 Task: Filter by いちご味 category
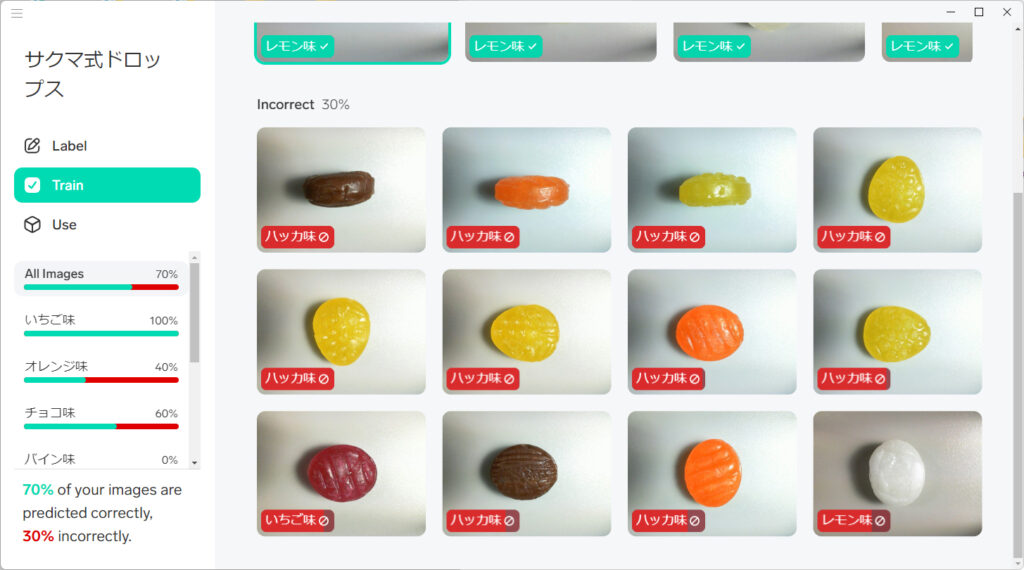click(x=101, y=325)
